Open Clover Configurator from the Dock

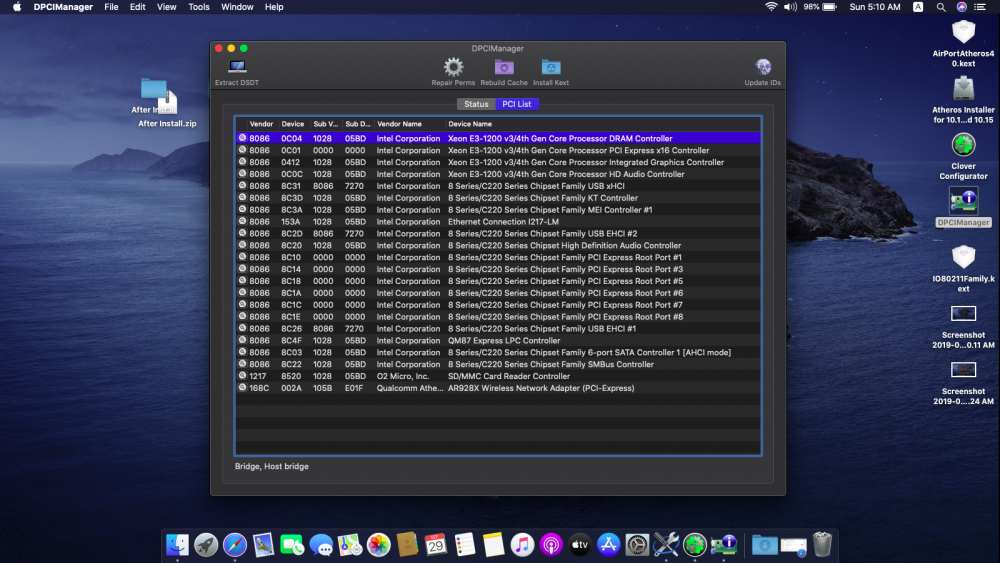click(x=695, y=545)
